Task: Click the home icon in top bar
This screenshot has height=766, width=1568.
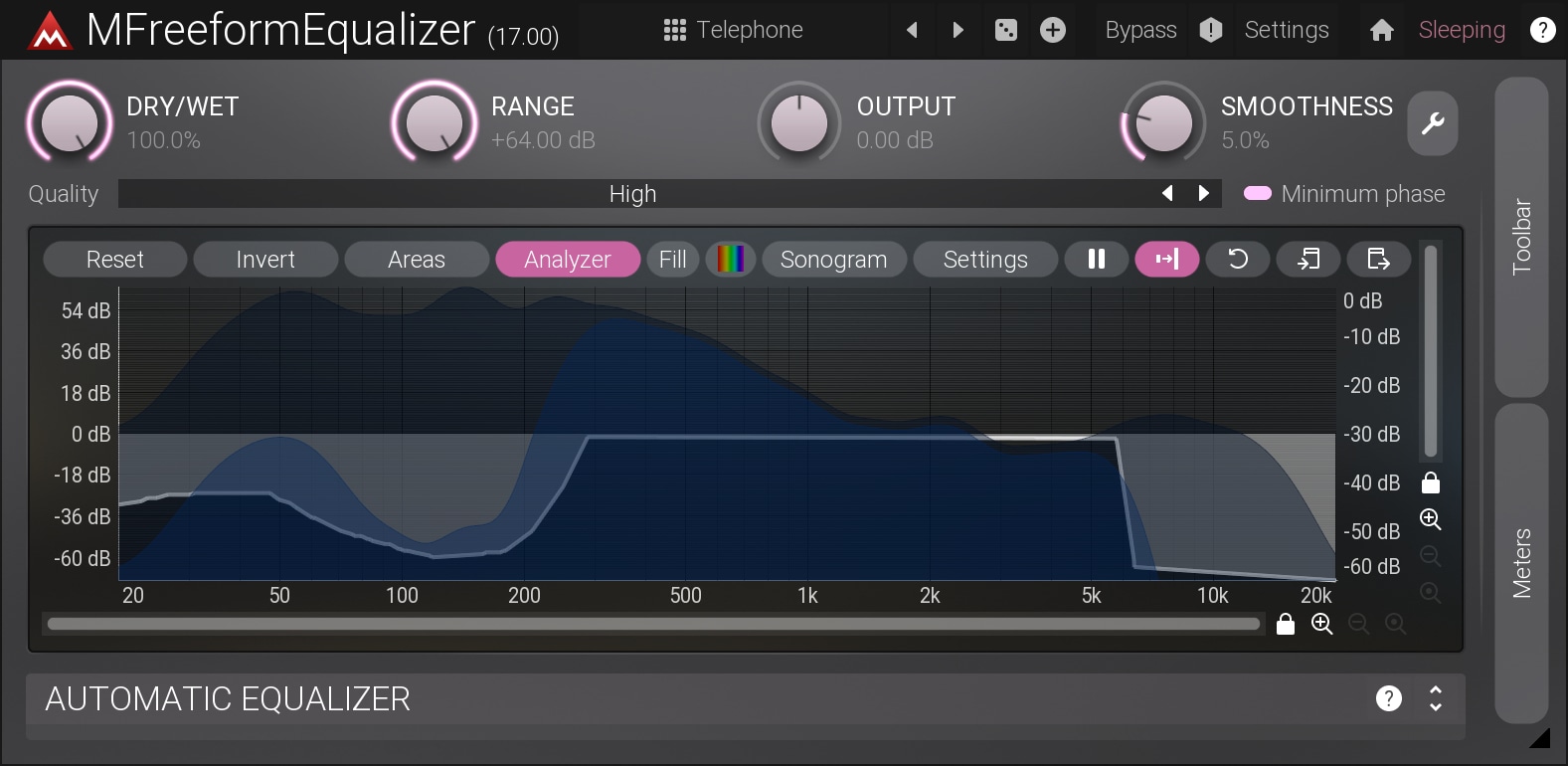Action: pos(1381,30)
